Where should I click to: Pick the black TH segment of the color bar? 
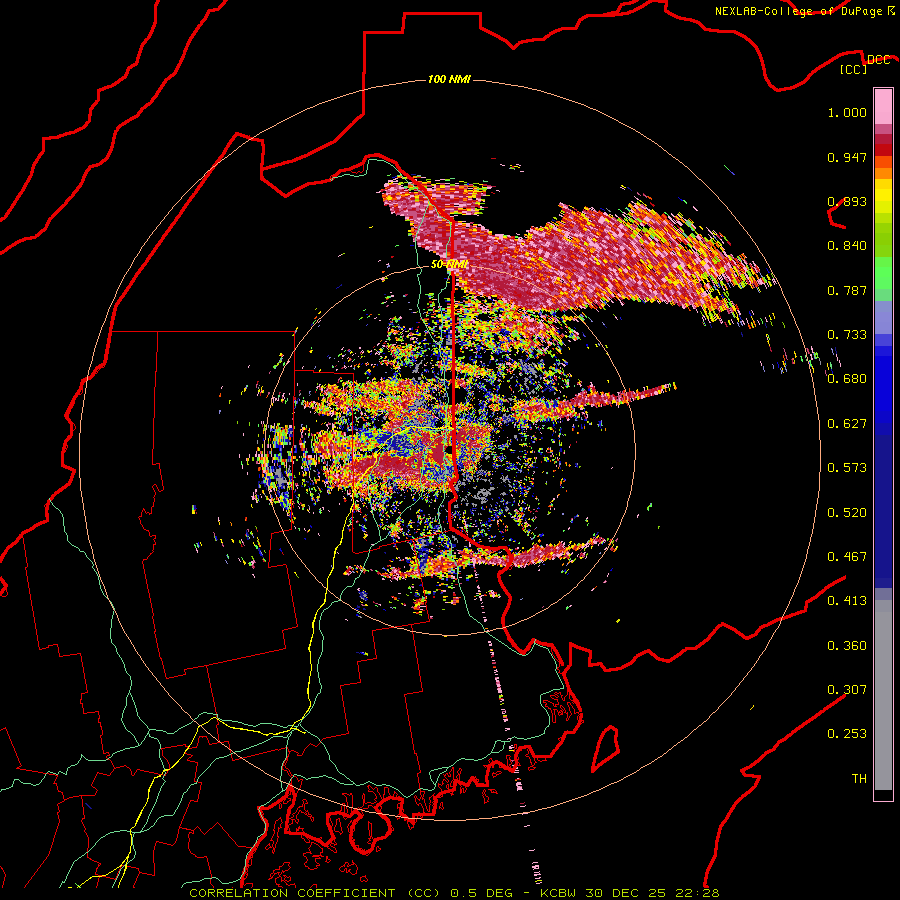coord(883,794)
